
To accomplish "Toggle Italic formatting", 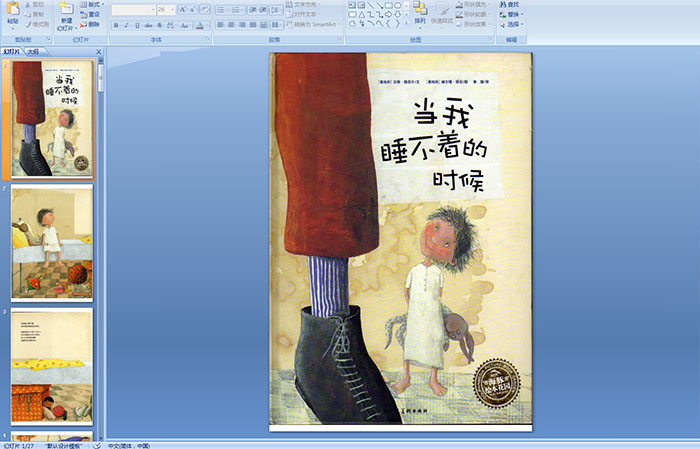I will tap(126, 25).
